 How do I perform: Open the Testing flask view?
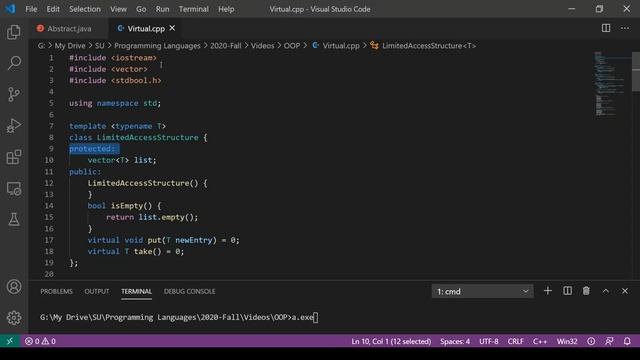tap(14, 220)
